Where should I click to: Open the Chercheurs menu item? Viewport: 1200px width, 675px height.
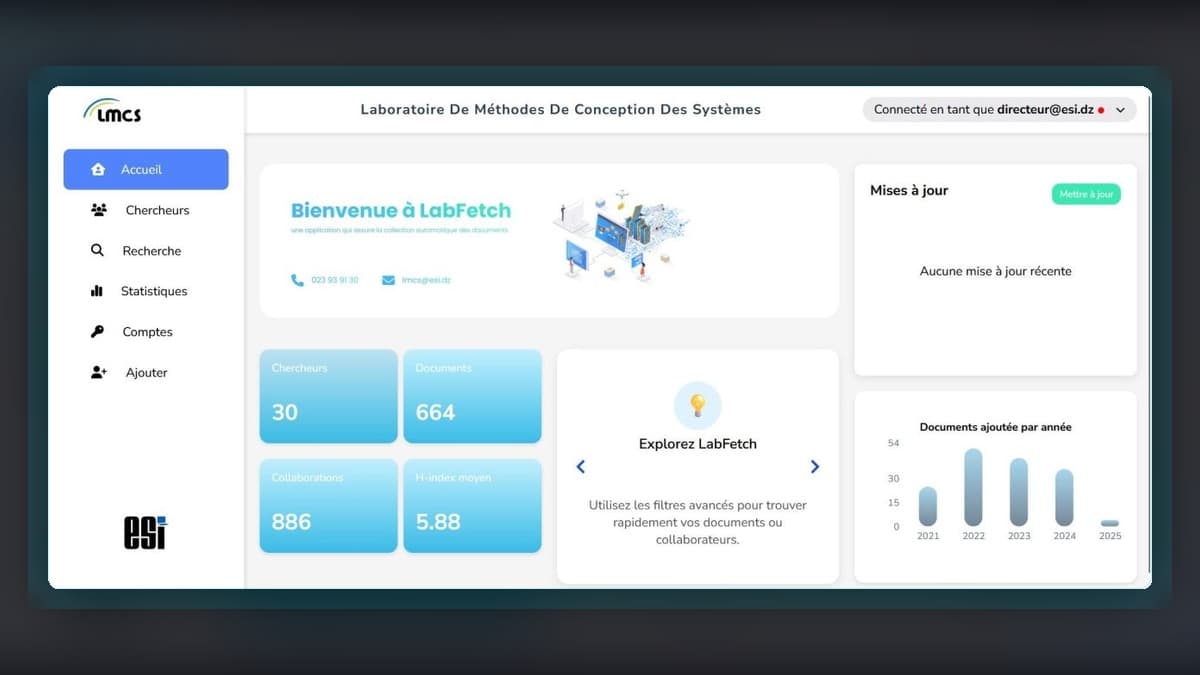(x=146, y=210)
